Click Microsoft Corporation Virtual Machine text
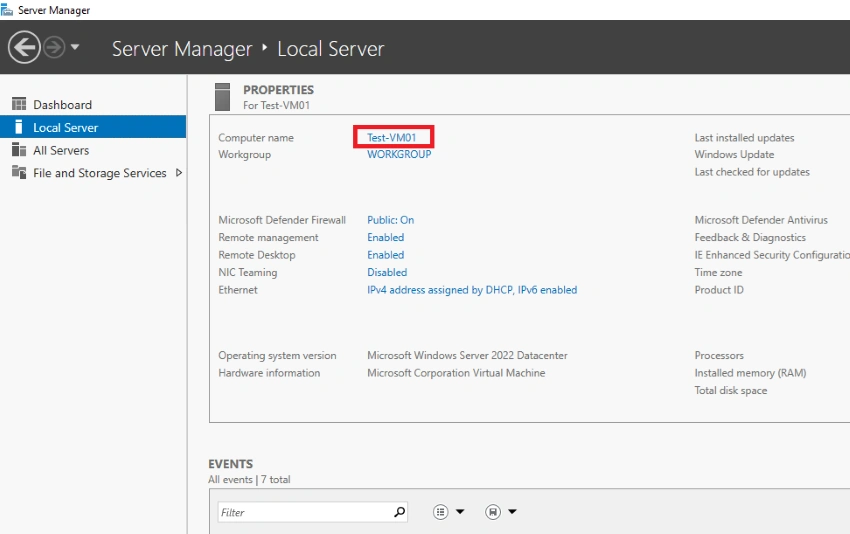 pos(456,372)
